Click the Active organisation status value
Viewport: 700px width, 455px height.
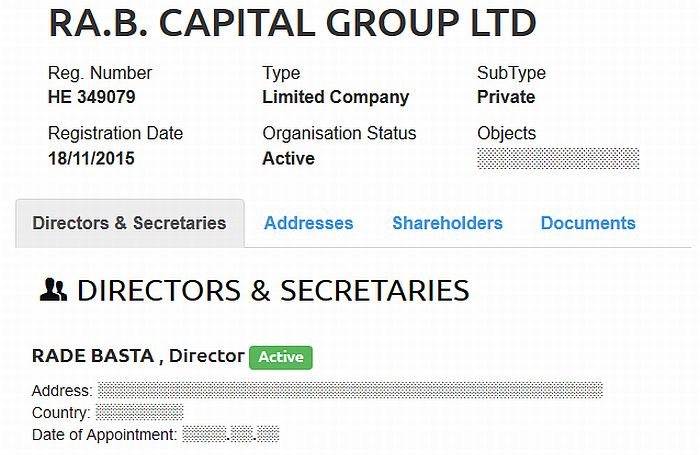coord(288,159)
